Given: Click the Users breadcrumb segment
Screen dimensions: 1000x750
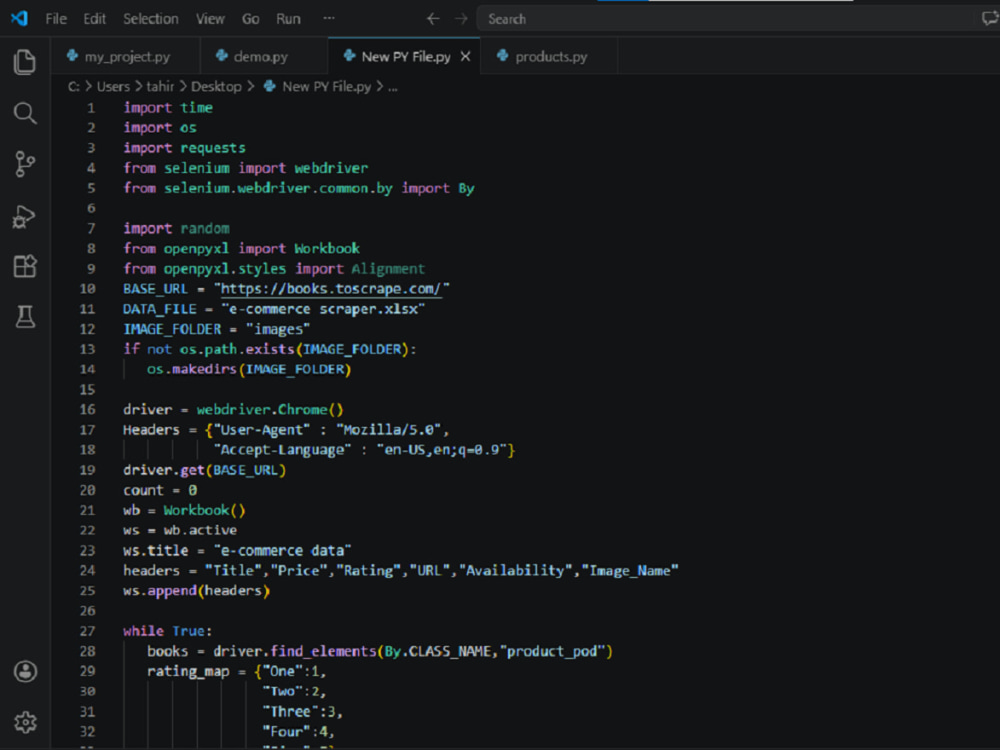Looking at the screenshot, I should point(113,87).
